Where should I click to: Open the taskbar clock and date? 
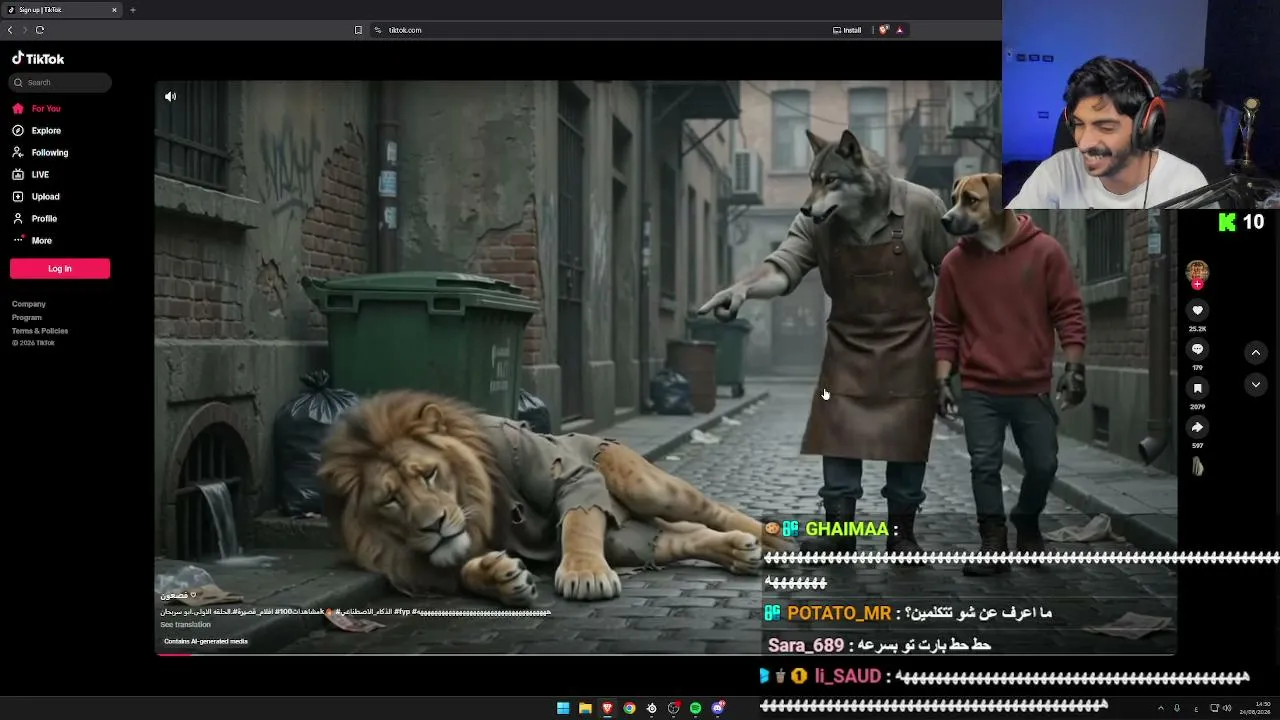(x=1256, y=708)
